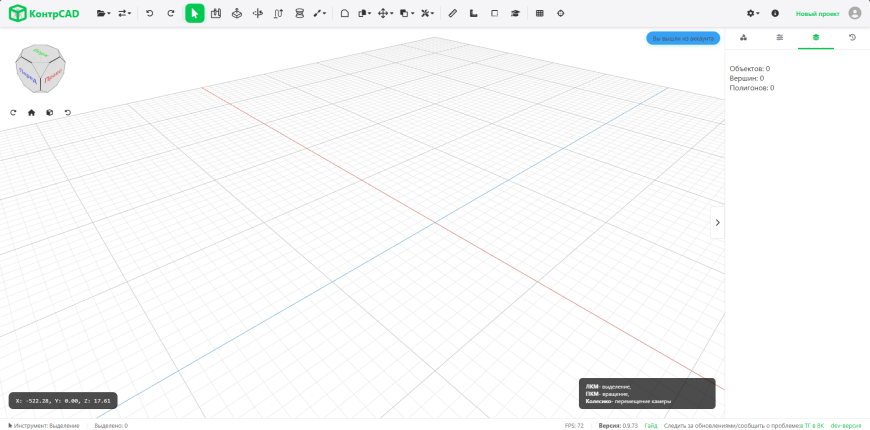The width and height of the screenshot is (870, 430).
Task: Click the crosshair target icon
Action: pyautogui.click(x=560, y=13)
